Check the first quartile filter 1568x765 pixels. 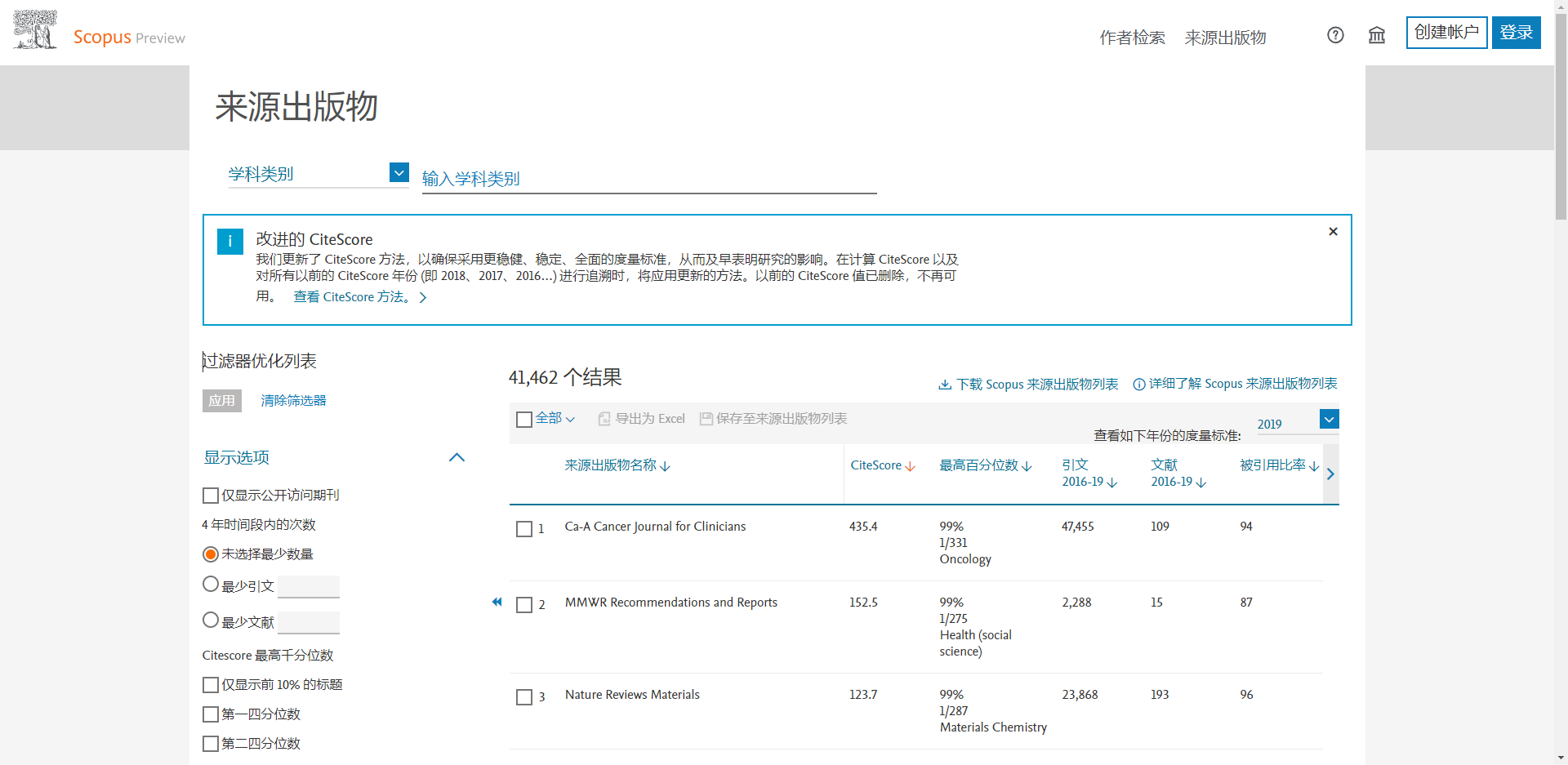[x=211, y=714]
